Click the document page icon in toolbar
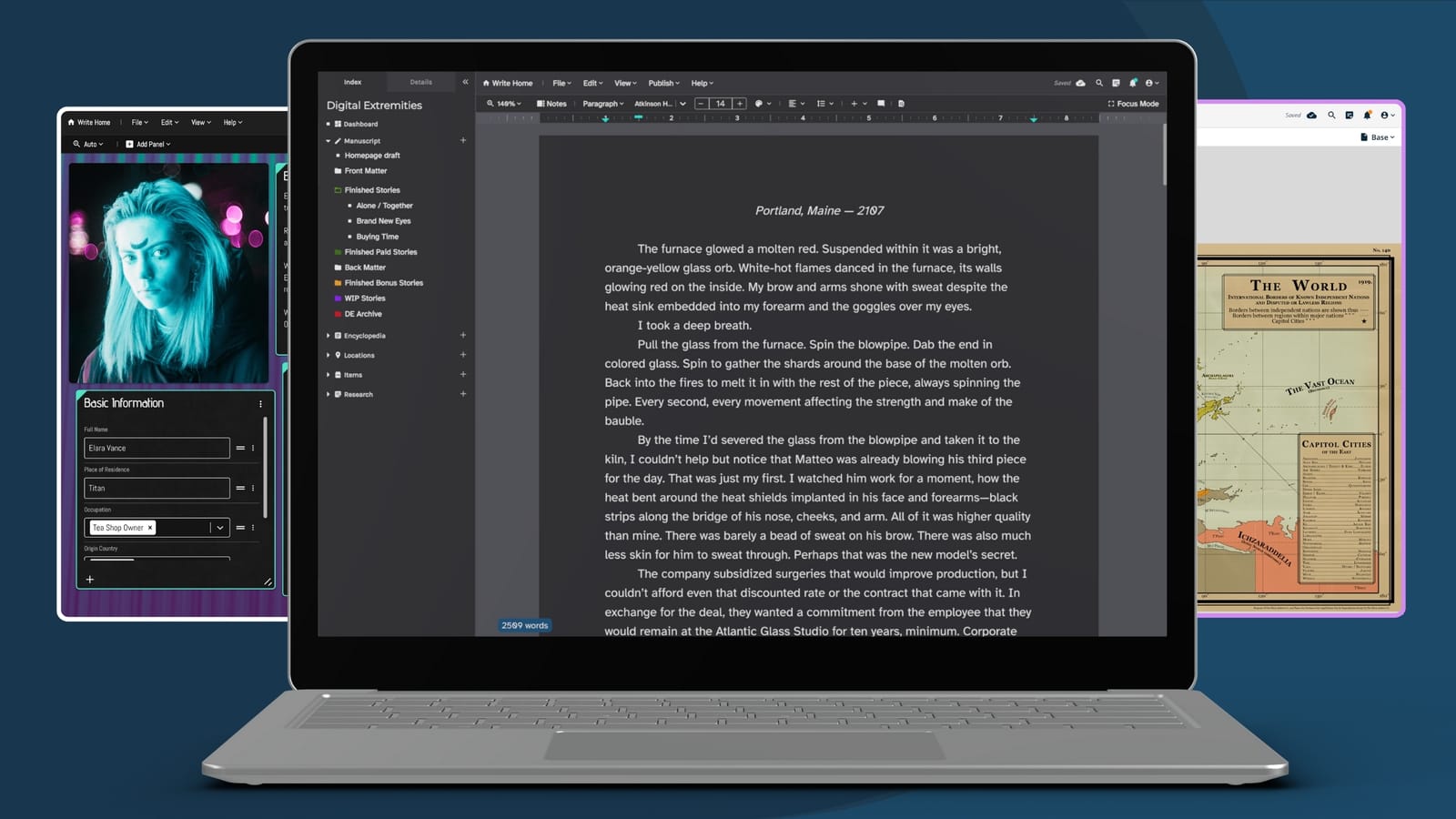This screenshot has height=819, width=1456. pyautogui.click(x=901, y=104)
